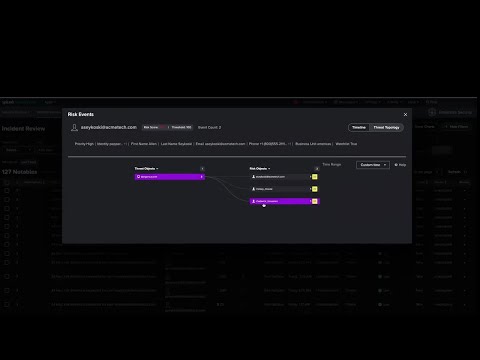Open Help in the Risk Events dialog
Viewport: 480px width, 360px height.
coord(400,165)
